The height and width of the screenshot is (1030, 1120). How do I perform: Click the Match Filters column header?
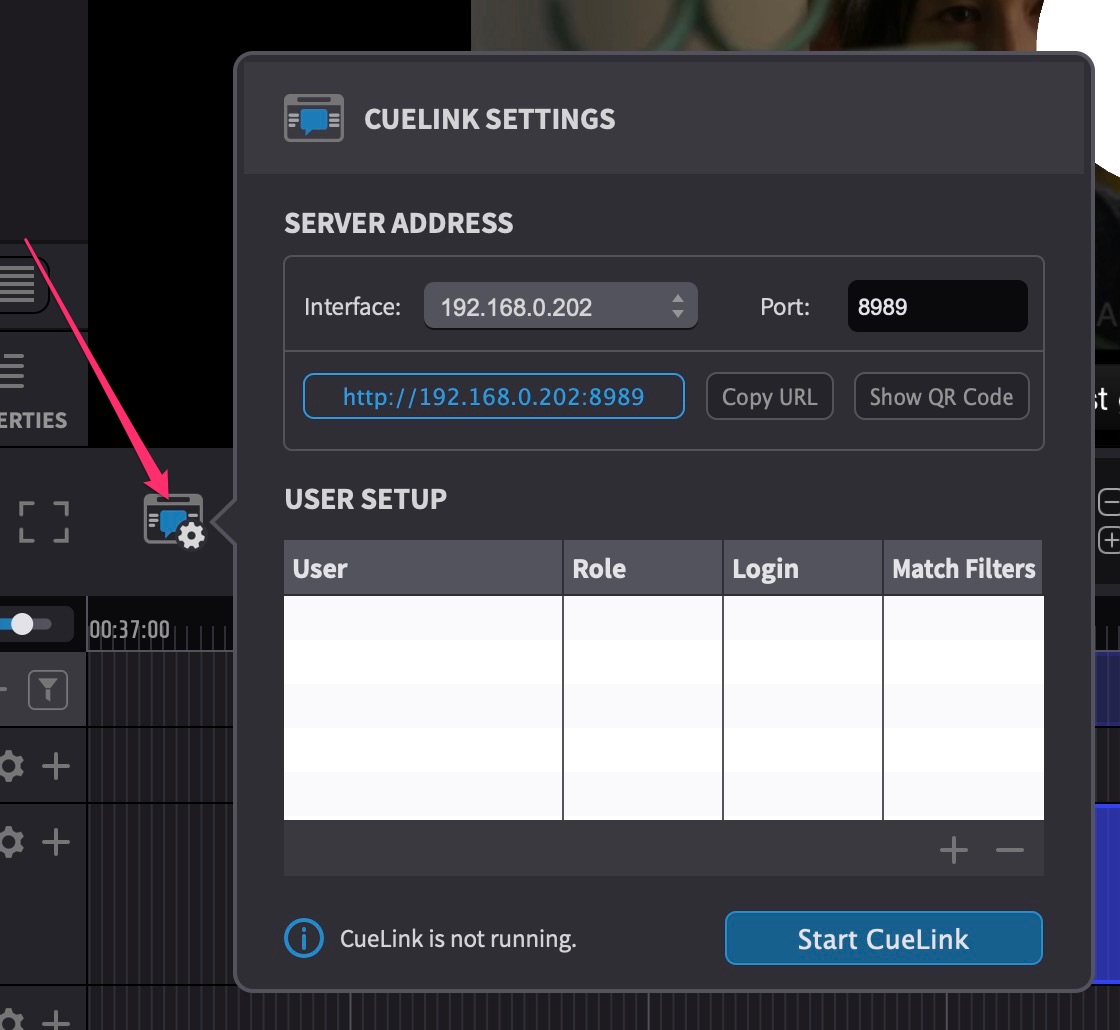point(963,569)
